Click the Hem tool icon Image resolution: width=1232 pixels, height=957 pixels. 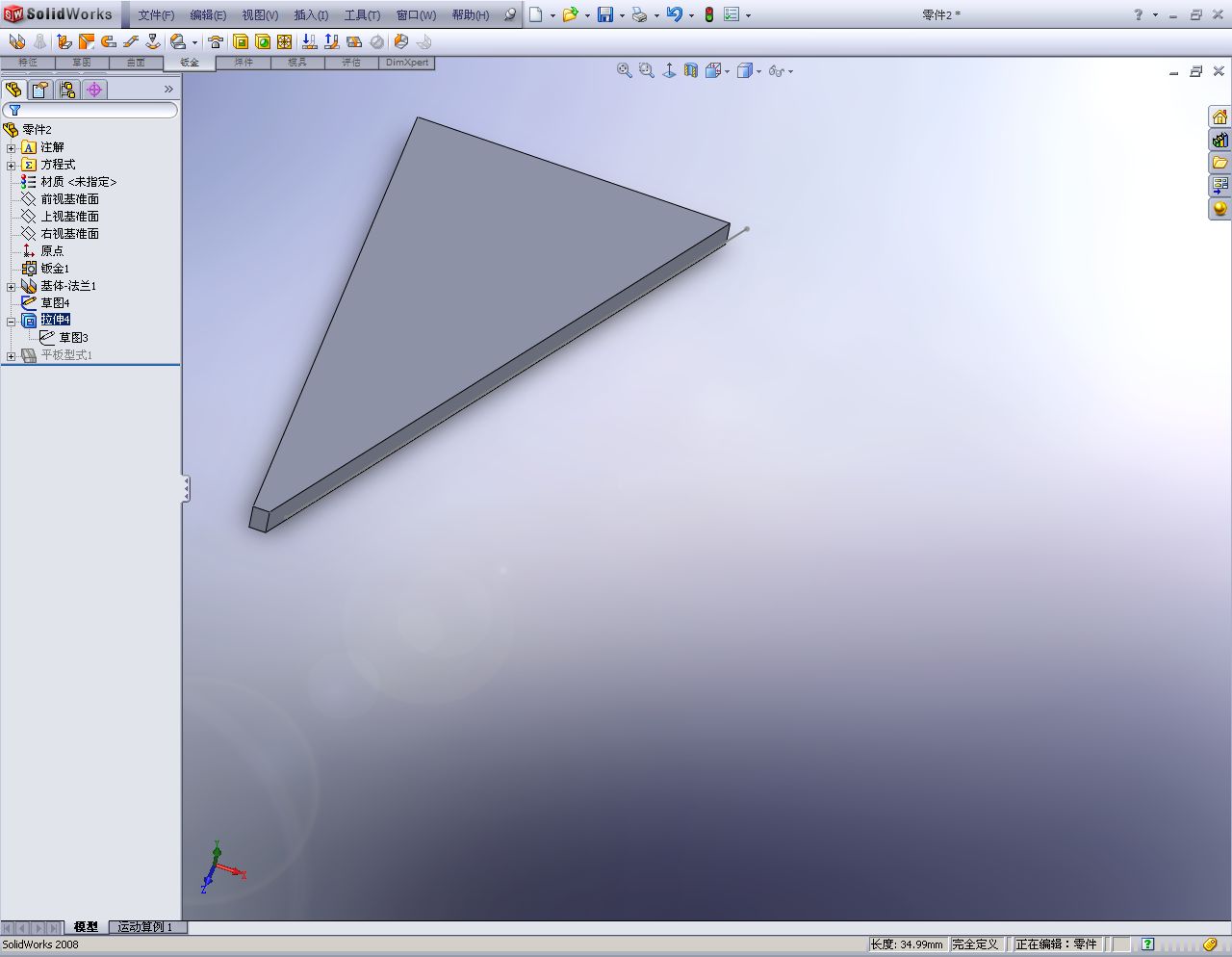pos(108,41)
